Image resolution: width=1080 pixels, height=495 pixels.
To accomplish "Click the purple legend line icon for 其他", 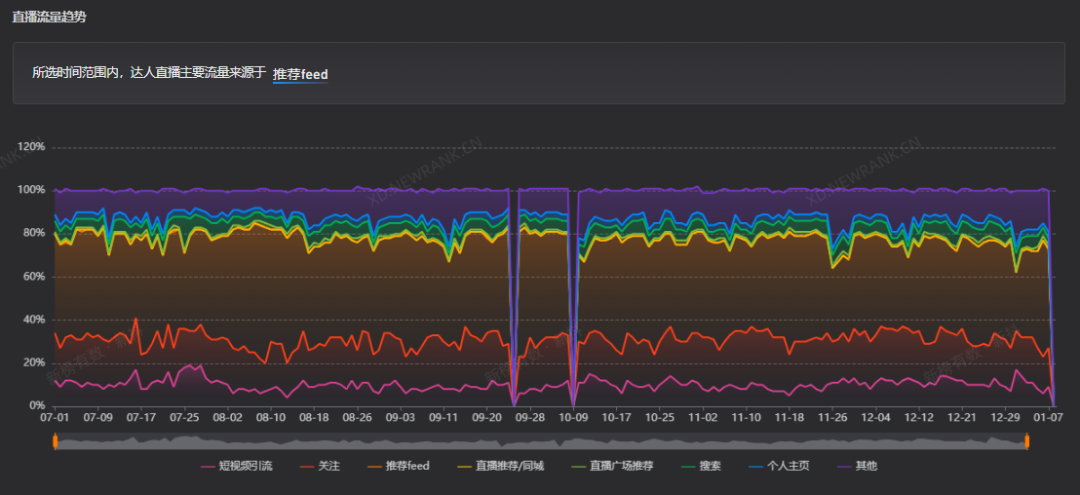I will tap(843, 467).
